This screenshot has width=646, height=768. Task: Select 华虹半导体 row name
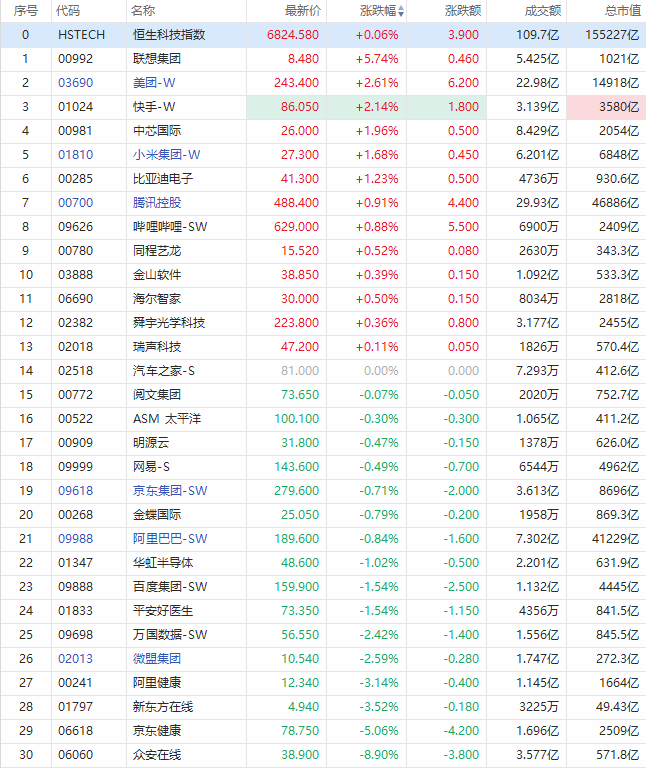[163, 563]
